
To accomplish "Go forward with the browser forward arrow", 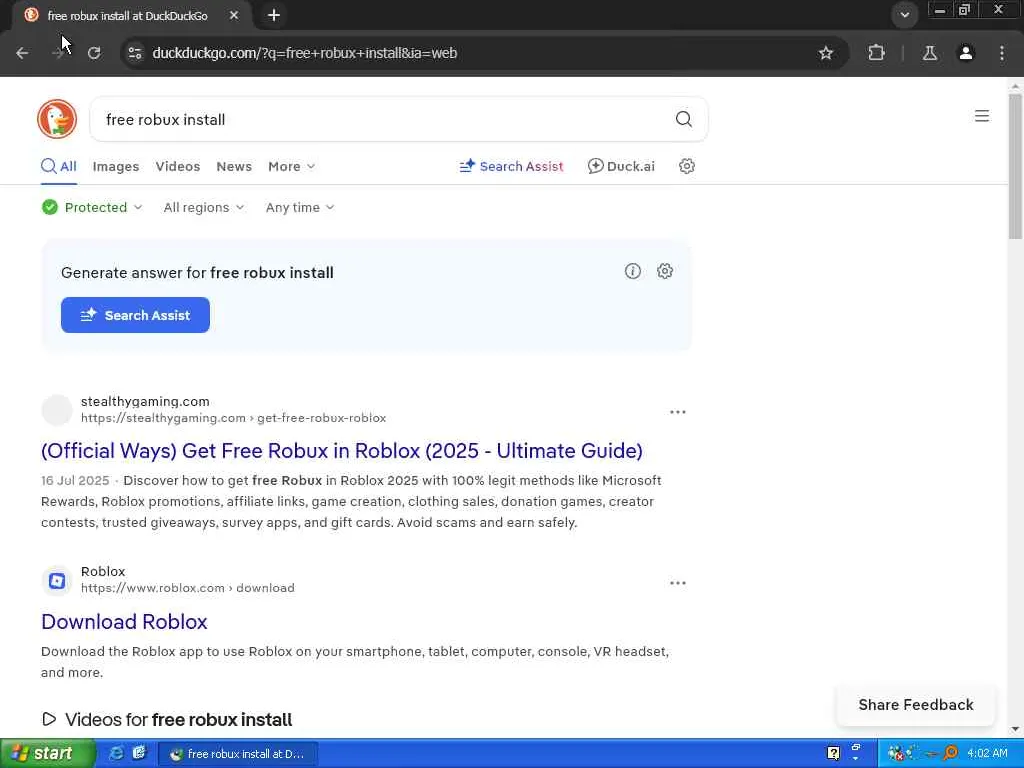I will pos(59,53).
